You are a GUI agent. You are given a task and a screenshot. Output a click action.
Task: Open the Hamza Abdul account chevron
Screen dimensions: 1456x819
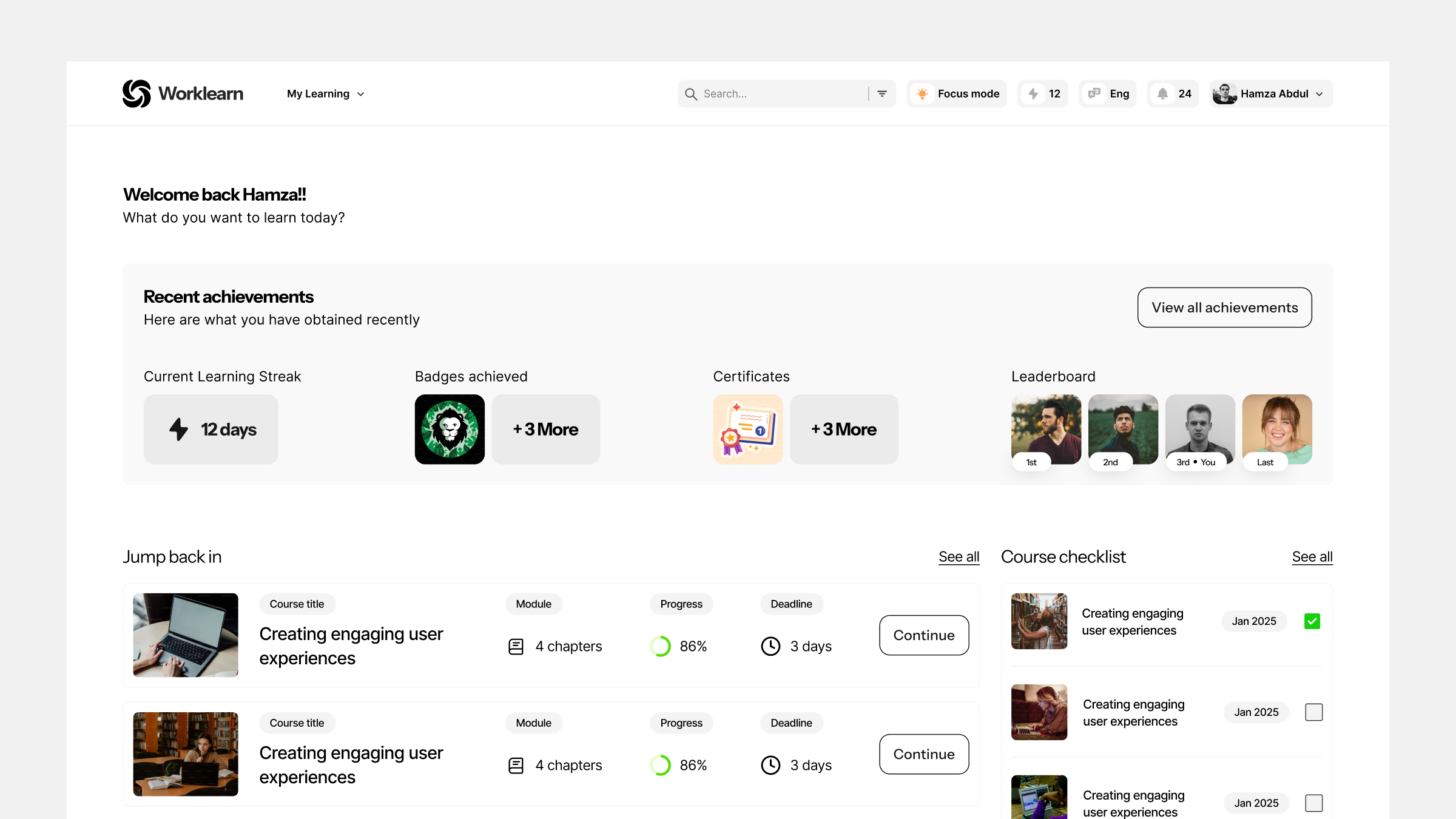coord(1319,94)
